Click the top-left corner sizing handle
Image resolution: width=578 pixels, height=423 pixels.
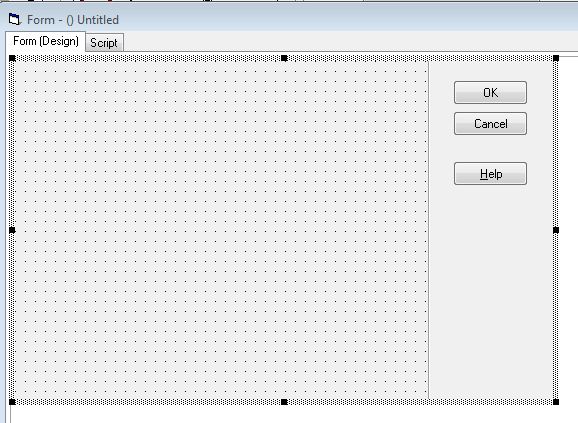12,58
